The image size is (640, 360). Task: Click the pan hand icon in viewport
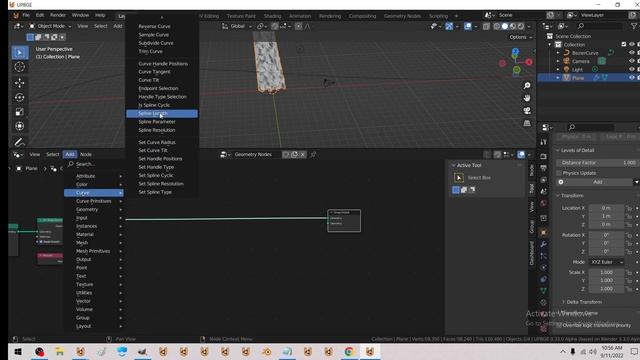pyautogui.click(x=527, y=98)
